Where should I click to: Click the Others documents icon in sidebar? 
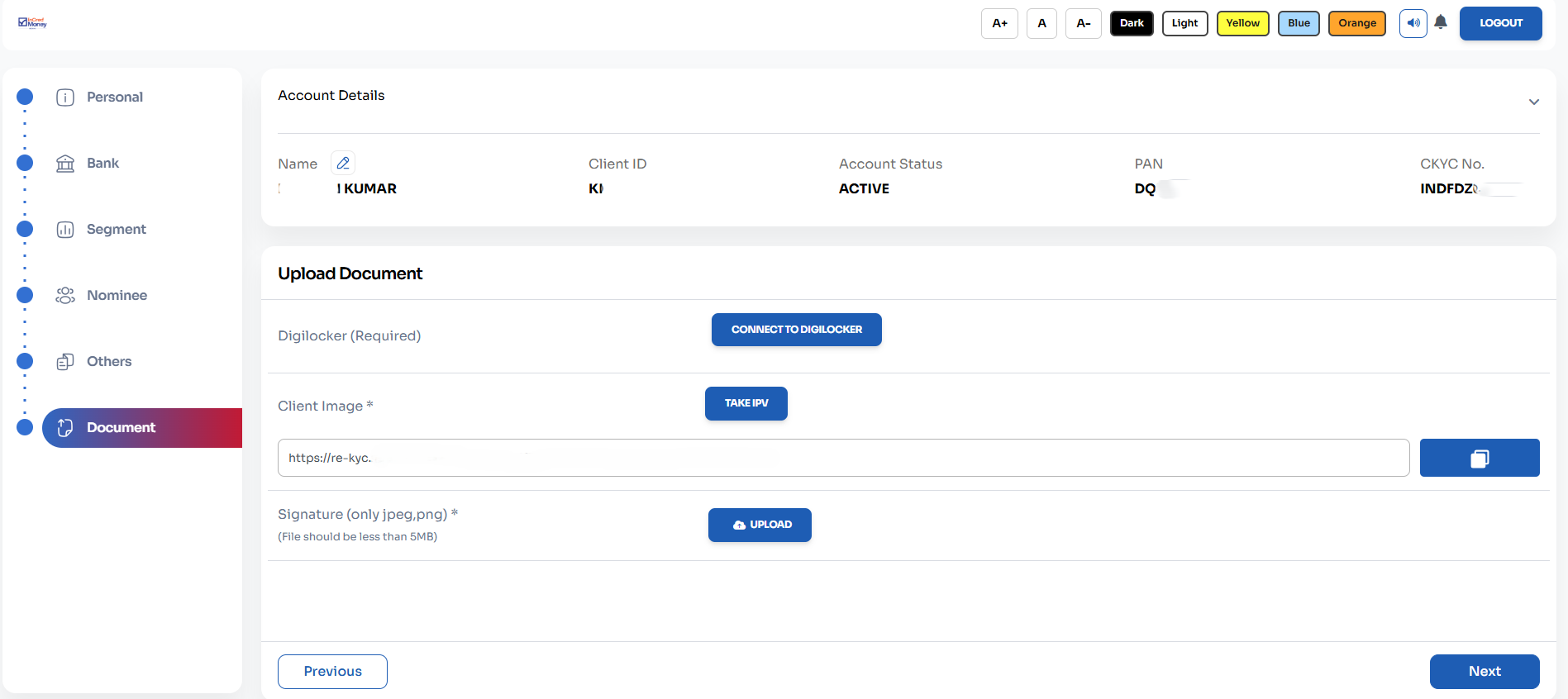click(65, 362)
